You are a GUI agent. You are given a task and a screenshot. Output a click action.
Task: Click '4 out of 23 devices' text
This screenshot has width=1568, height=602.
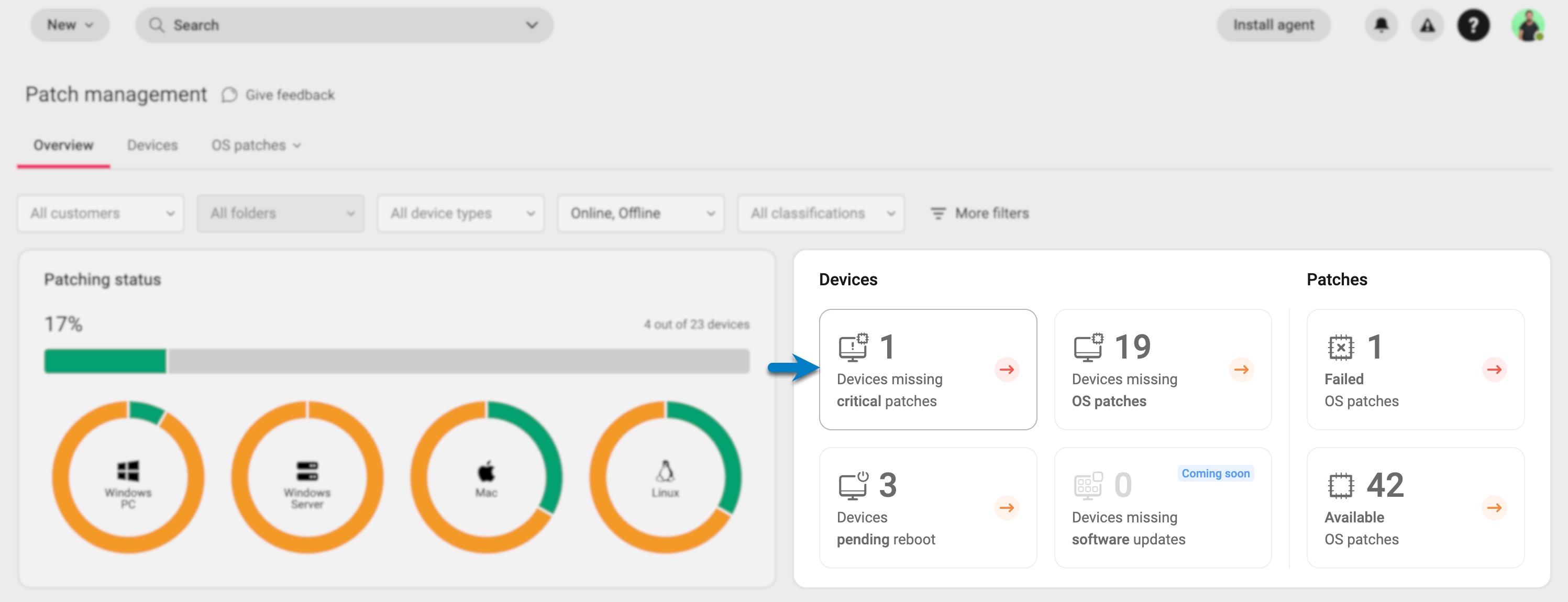coord(697,325)
